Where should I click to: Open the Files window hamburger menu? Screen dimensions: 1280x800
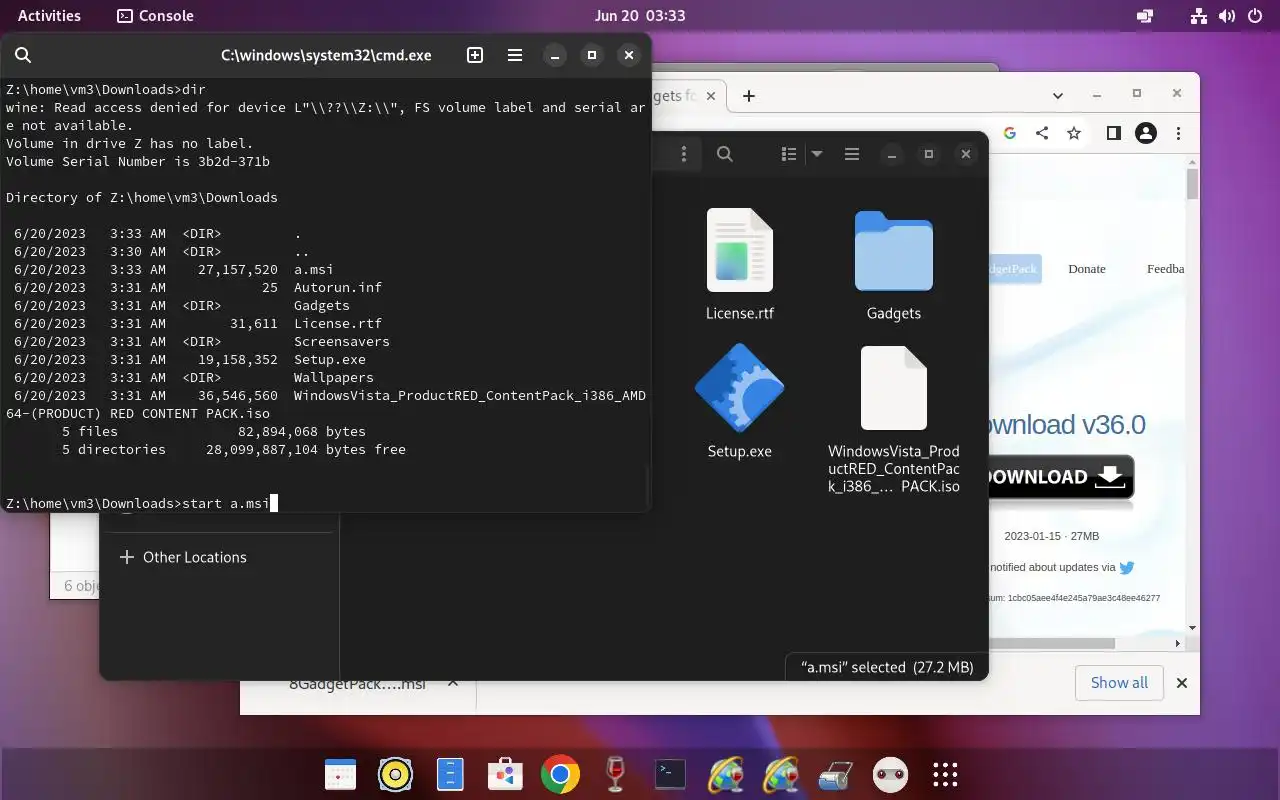tap(852, 154)
